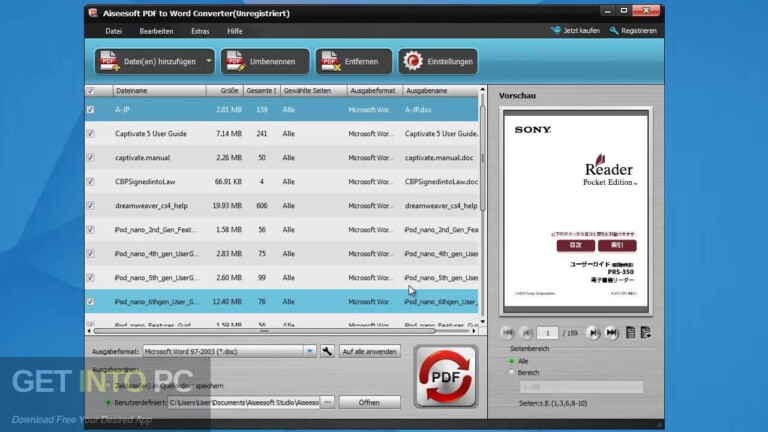The image size is (768, 432).
Task: Click the browse (...) output folder button
Action: pos(327,403)
